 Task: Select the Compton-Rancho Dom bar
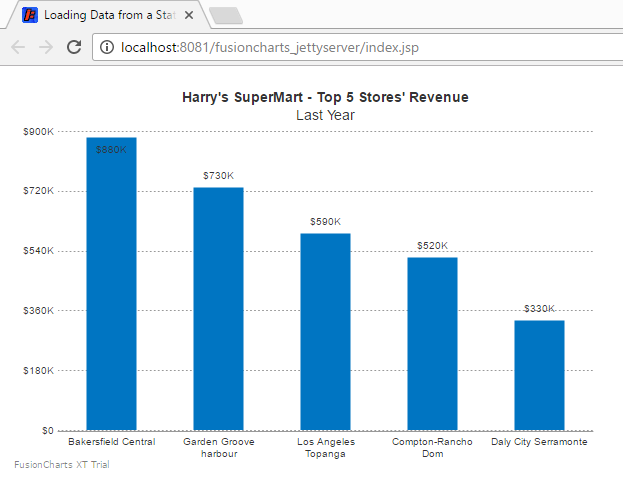point(432,344)
